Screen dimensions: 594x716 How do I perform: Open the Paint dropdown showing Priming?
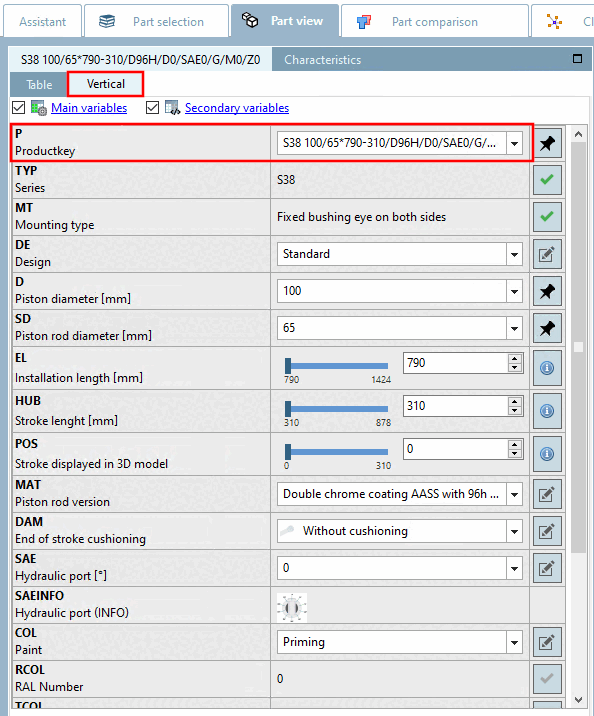514,642
